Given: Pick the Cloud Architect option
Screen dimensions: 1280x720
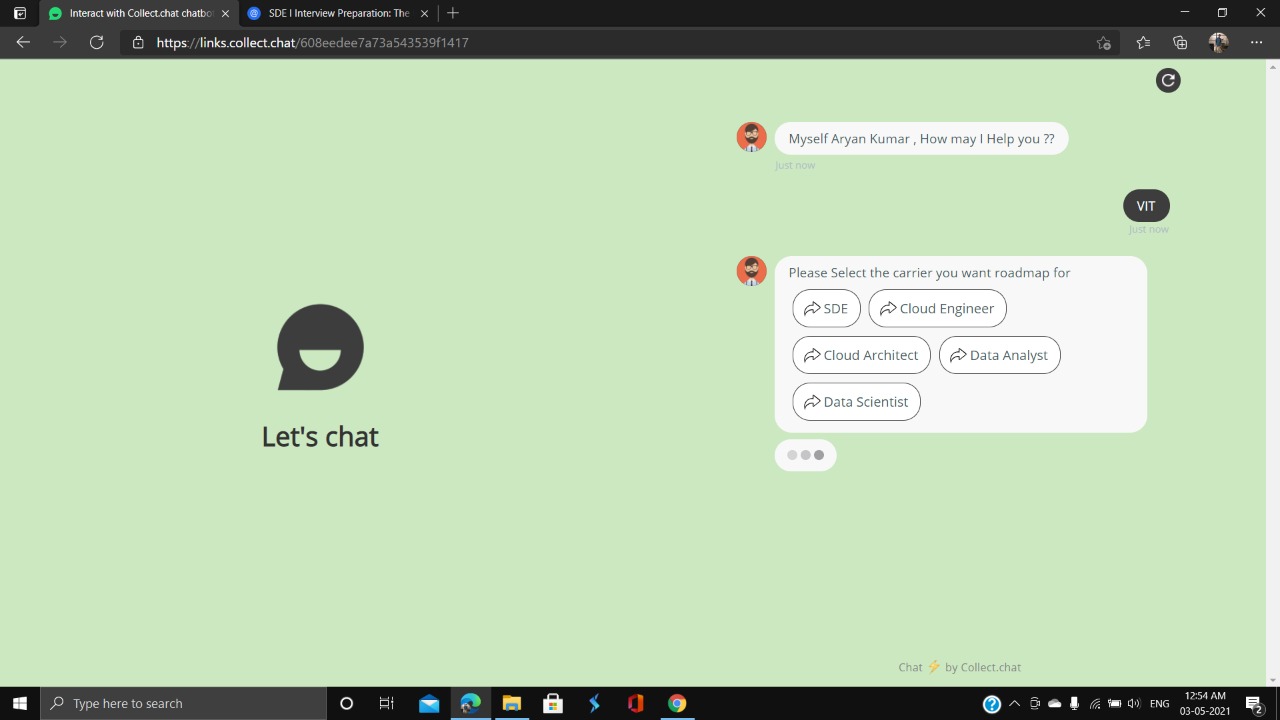Looking at the screenshot, I should [x=861, y=355].
